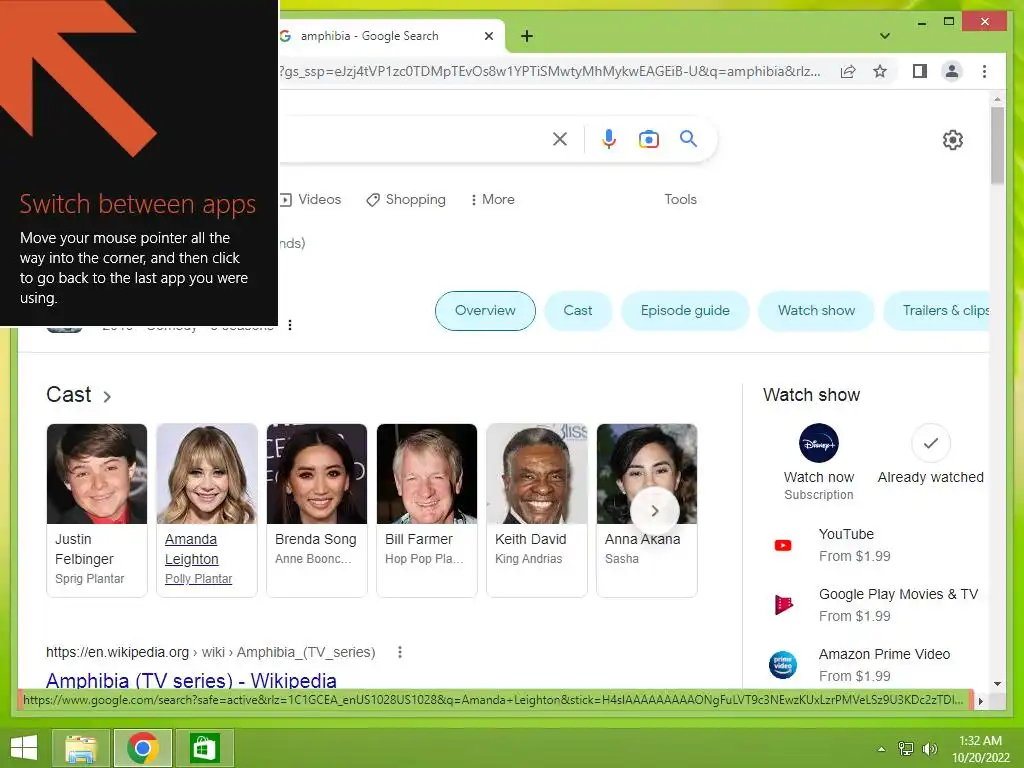Open more options dots under show title

pos(290,325)
